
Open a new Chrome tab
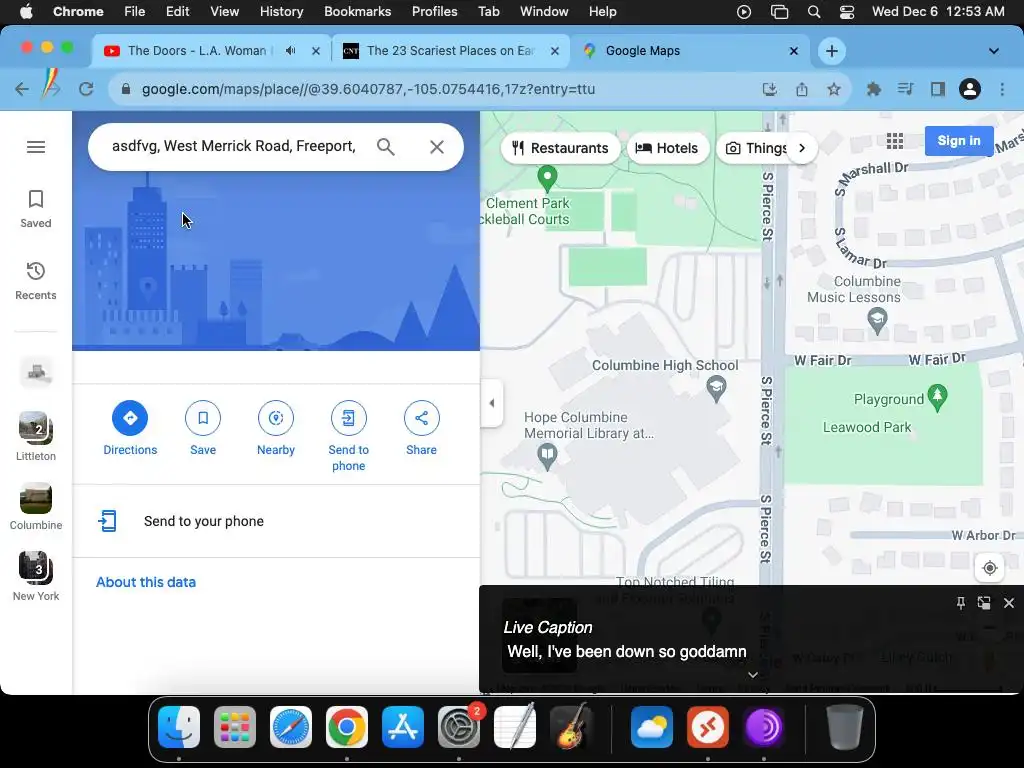[x=832, y=51]
